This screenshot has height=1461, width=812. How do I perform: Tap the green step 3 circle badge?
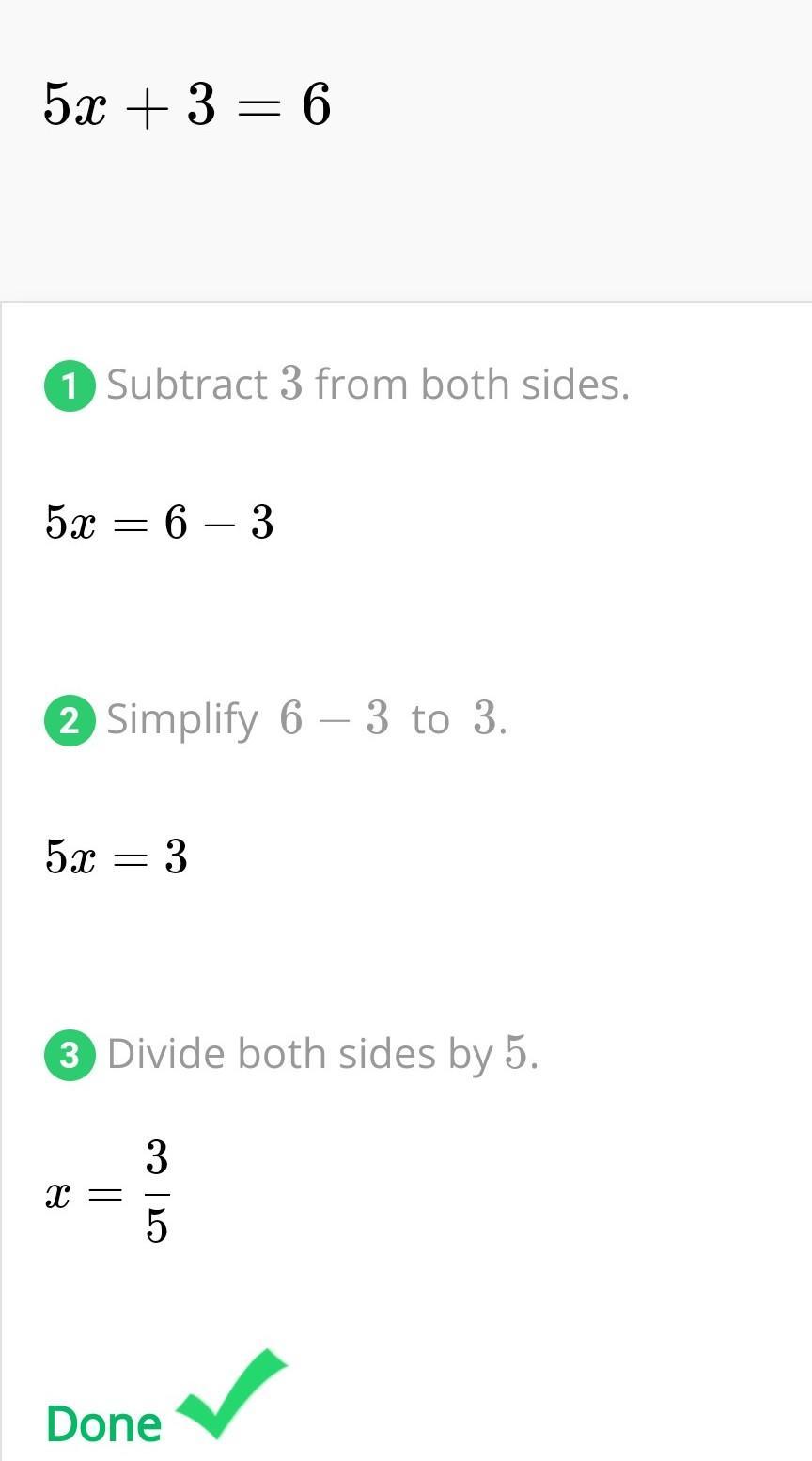click(70, 1055)
